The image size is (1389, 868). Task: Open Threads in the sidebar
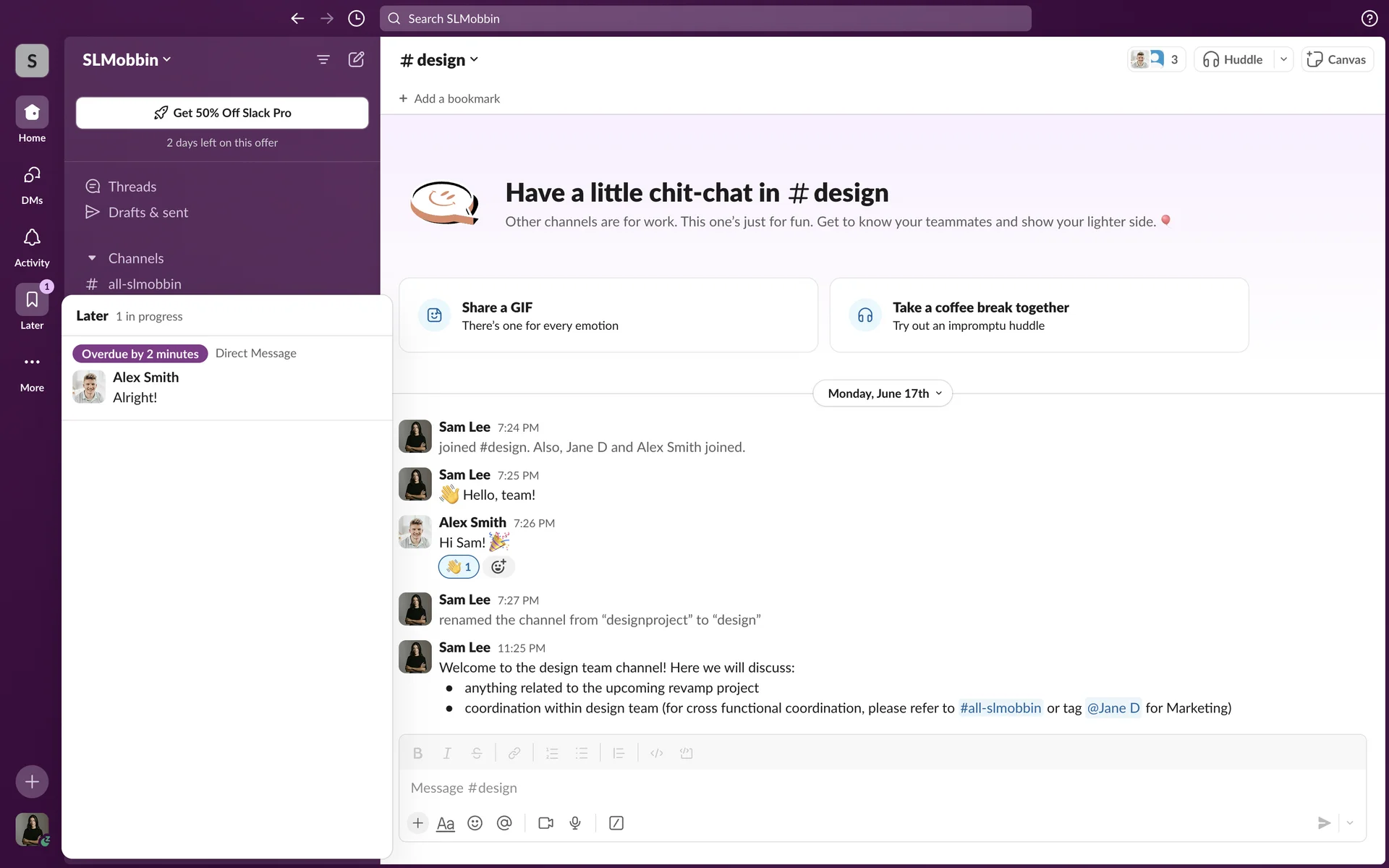point(132,187)
